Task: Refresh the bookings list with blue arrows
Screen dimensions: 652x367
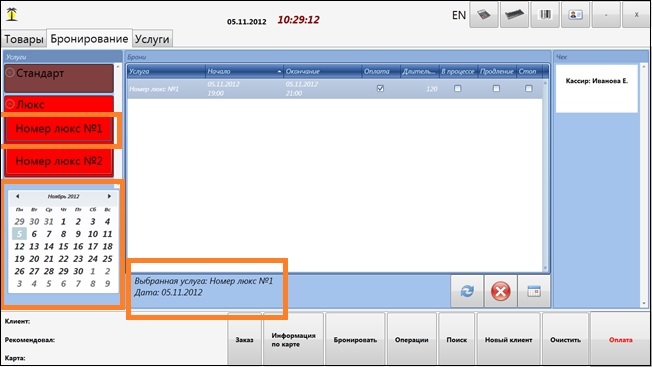Action: 467,291
